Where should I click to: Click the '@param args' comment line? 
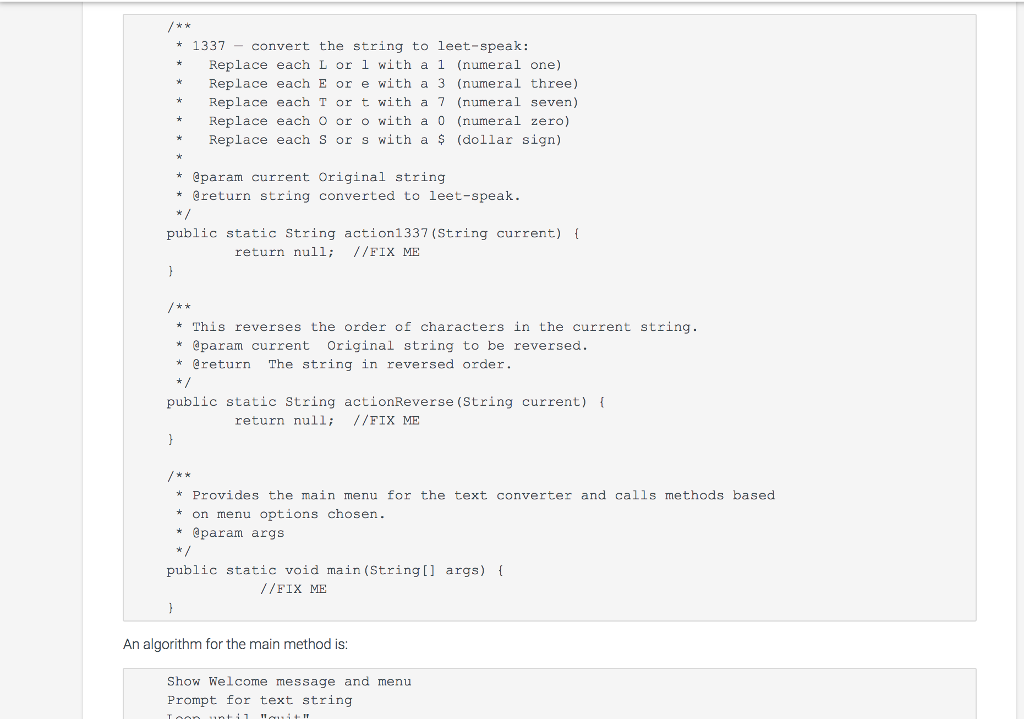coord(238,533)
